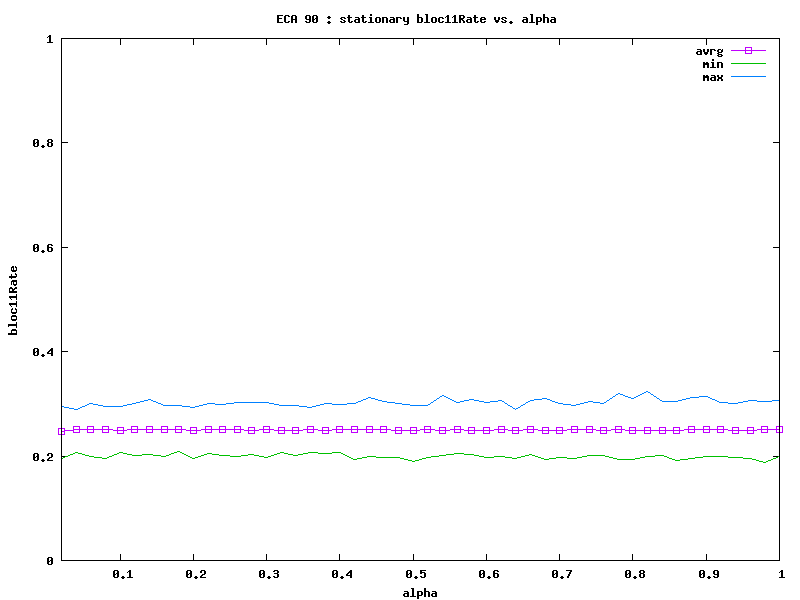Click the leftmost avrg square data marker
Viewport: 800px width, 600px height.
62,431
